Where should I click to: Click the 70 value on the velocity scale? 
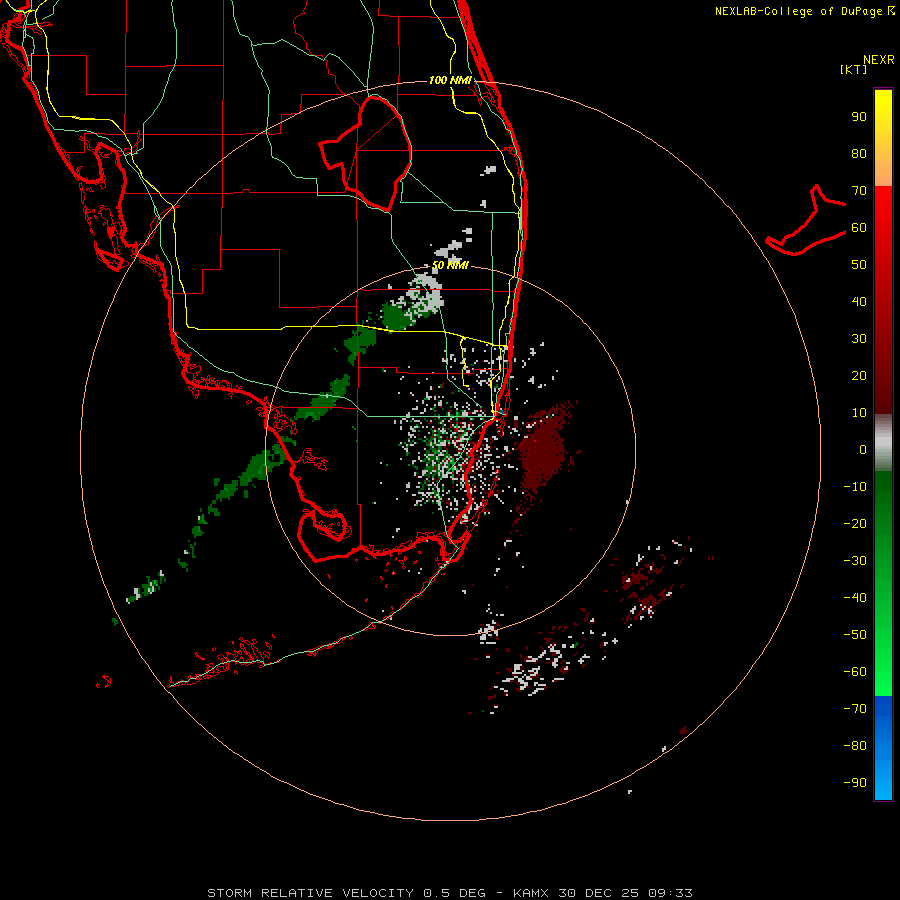[859, 191]
